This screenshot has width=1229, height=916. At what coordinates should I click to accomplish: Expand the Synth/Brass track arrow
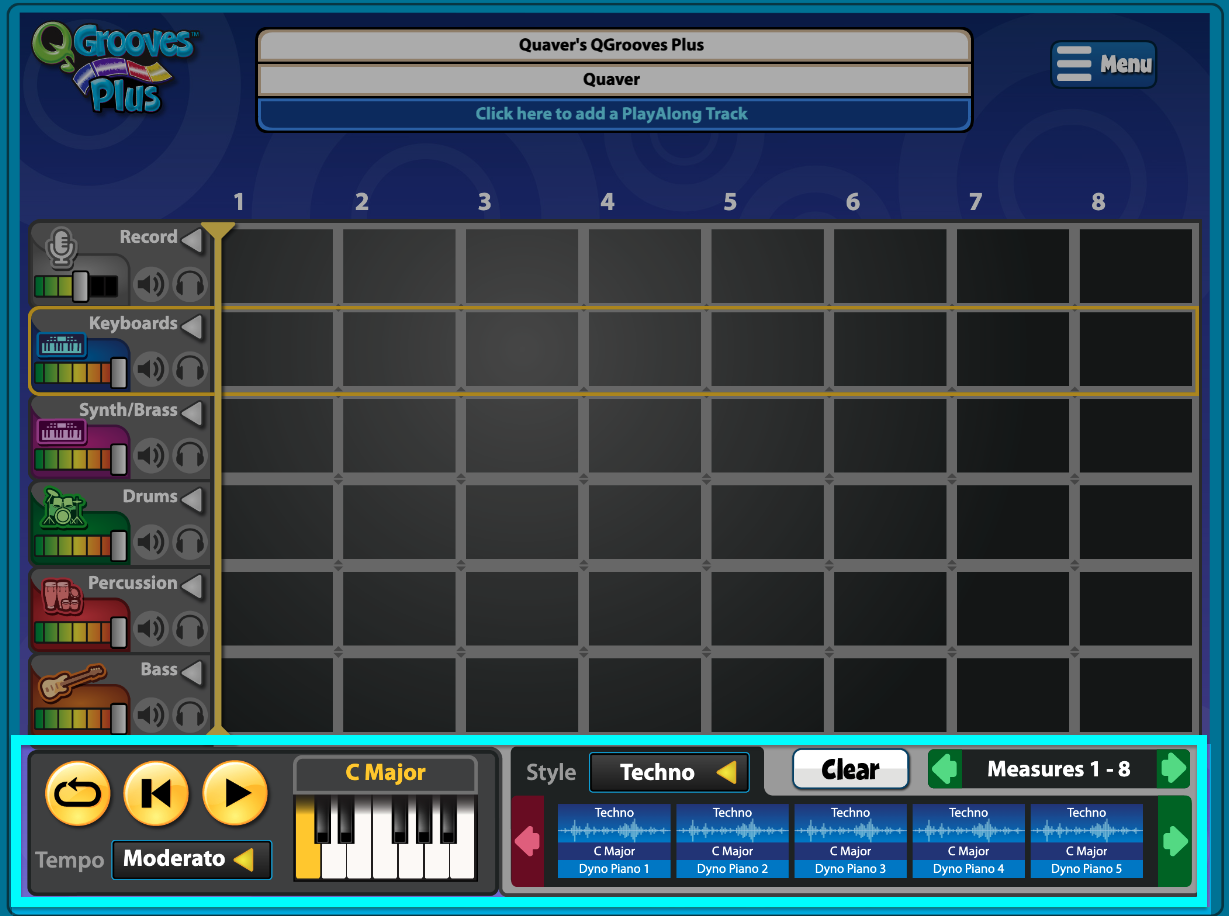click(x=192, y=413)
